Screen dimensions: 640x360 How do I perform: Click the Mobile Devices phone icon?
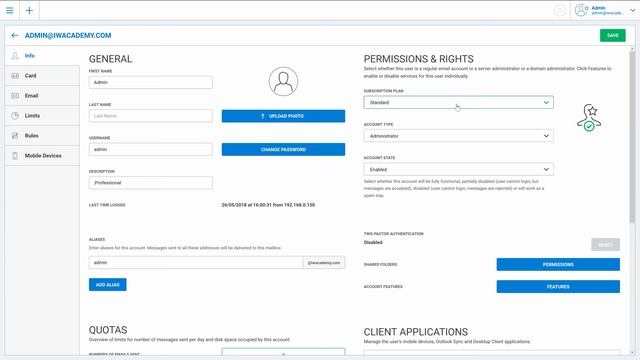click(15, 156)
